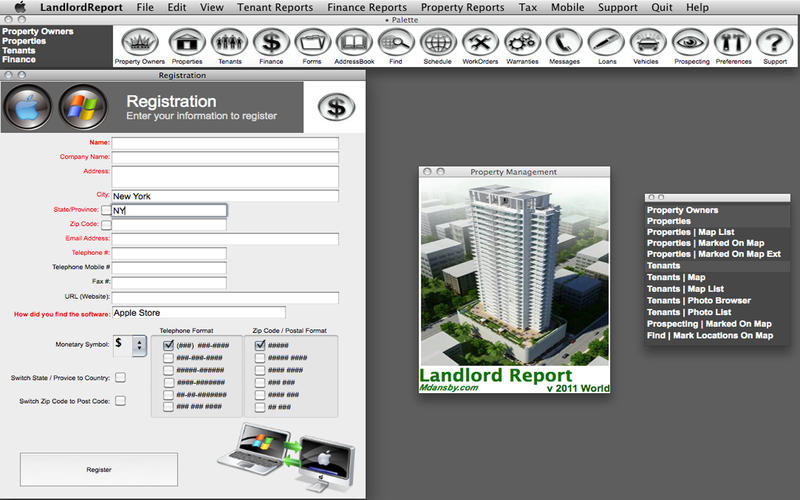Launch the WorkOrders tools icon
This screenshot has height=500, width=800.
(480, 43)
